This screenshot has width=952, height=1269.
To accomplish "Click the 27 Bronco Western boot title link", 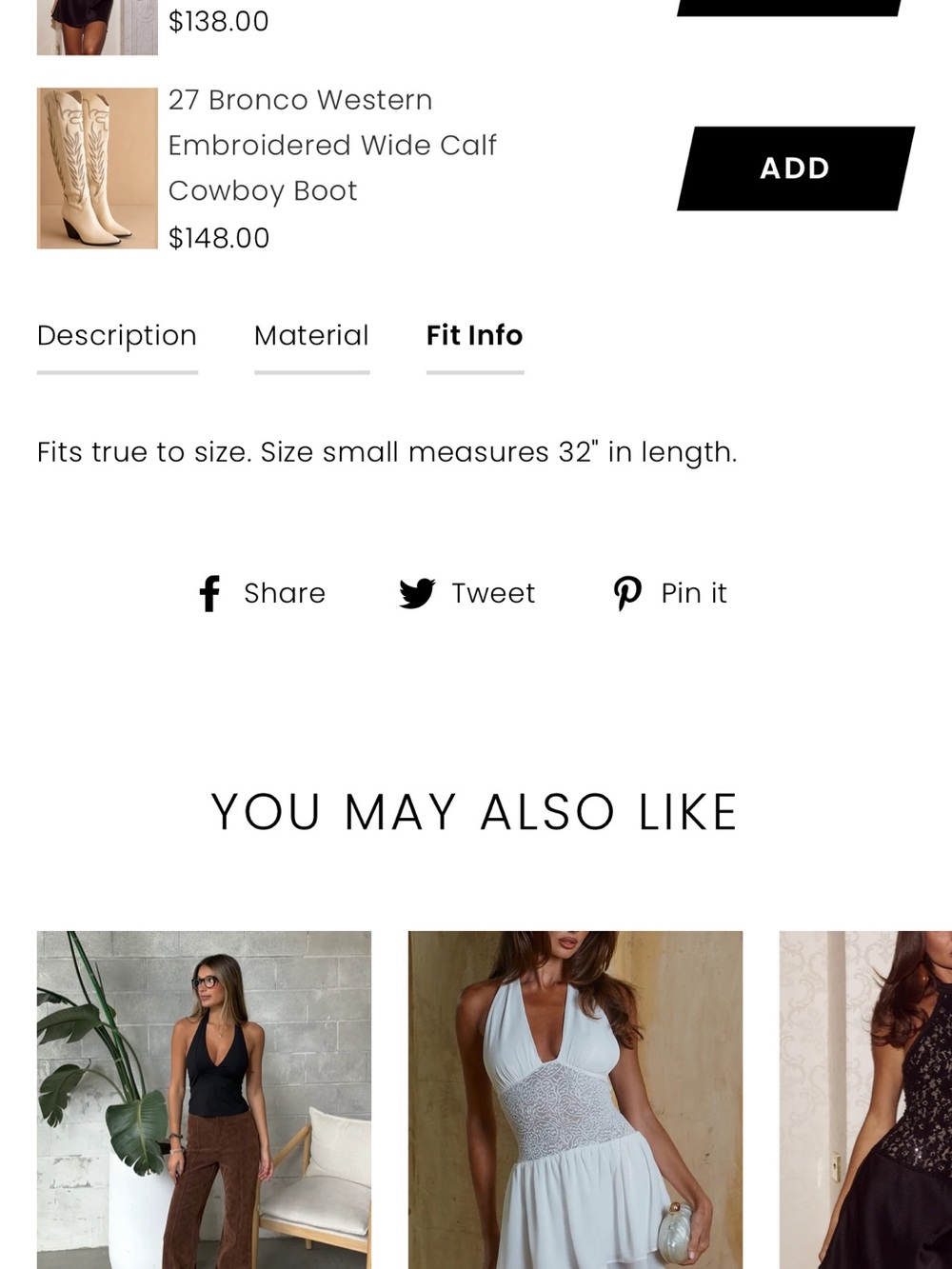I will click(x=332, y=145).
